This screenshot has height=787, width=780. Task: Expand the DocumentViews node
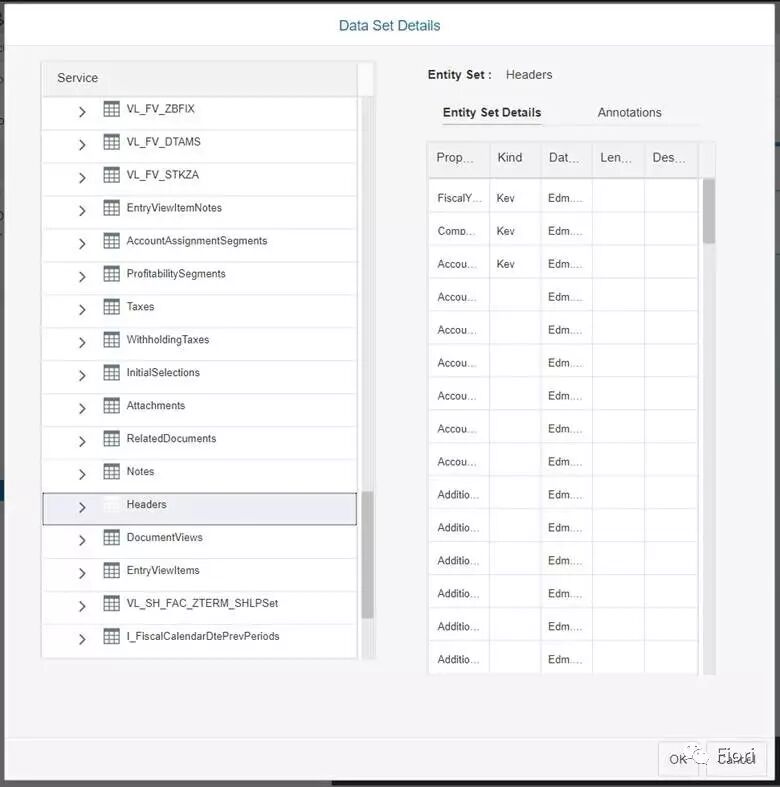point(82,541)
